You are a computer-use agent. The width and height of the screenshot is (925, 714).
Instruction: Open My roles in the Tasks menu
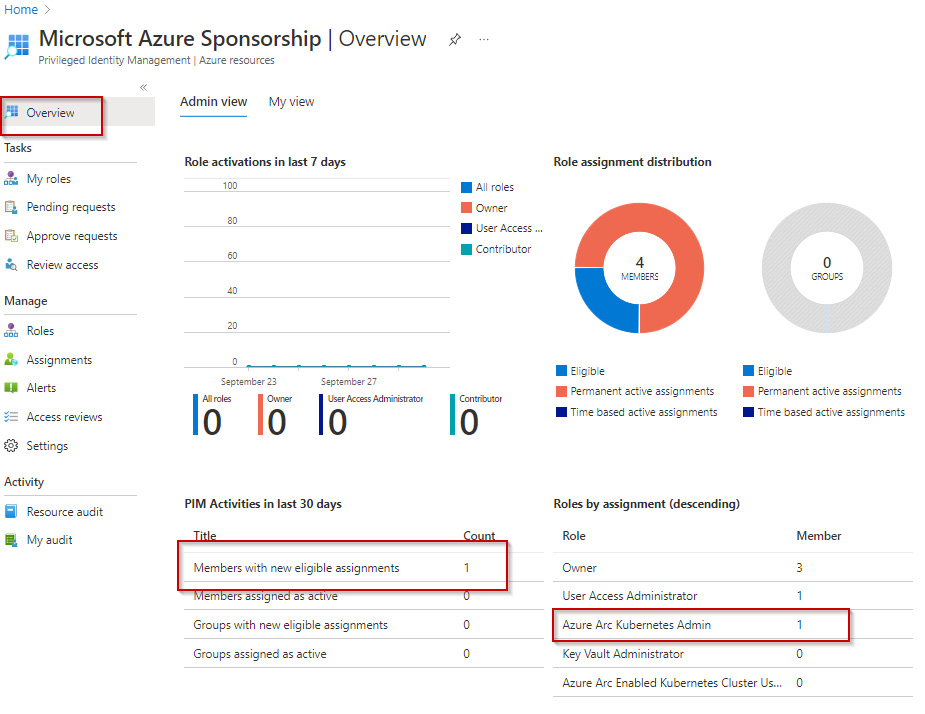pos(48,178)
